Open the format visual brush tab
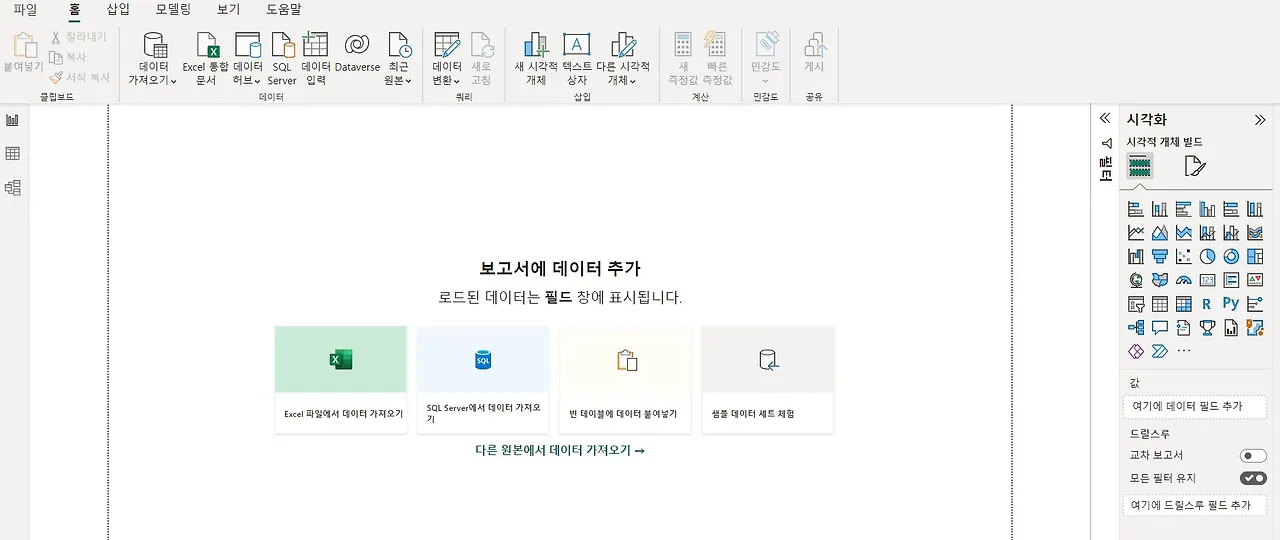This screenshot has width=1280, height=540. click(x=1195, y=166)
